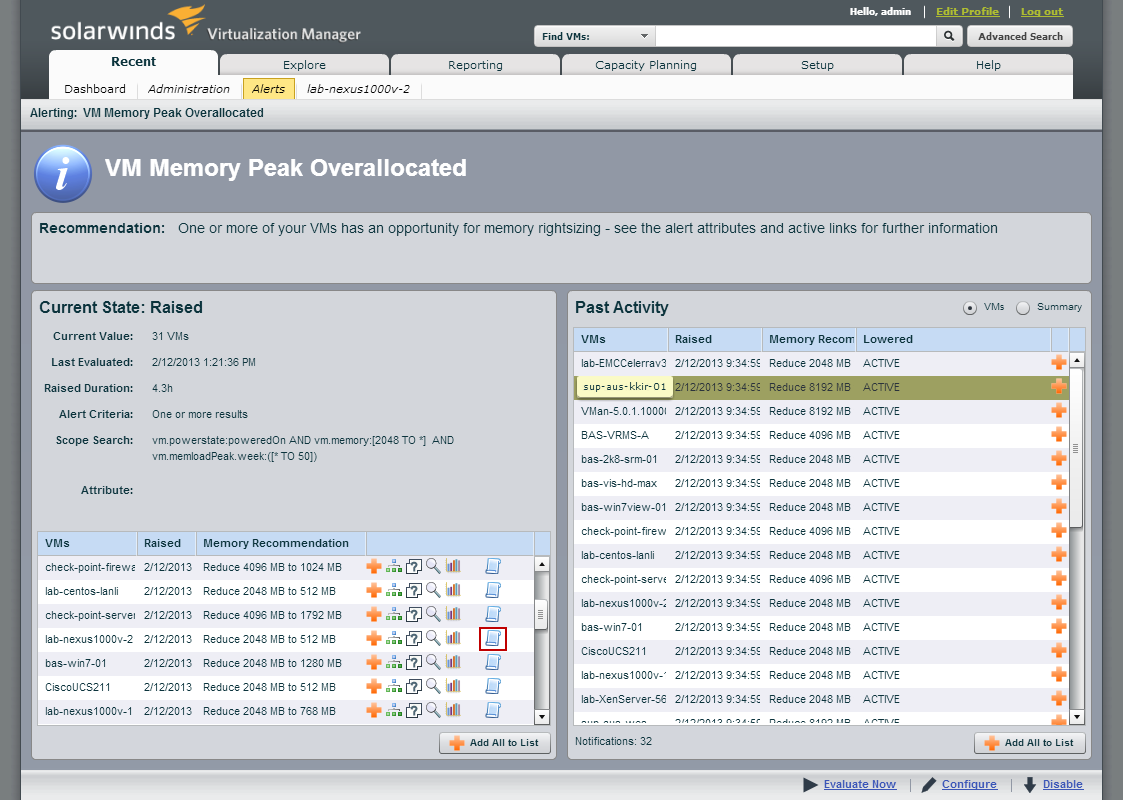Open environment map icon for check-point-firewall row
This screenshot has height=800, width=1123.
393,567
